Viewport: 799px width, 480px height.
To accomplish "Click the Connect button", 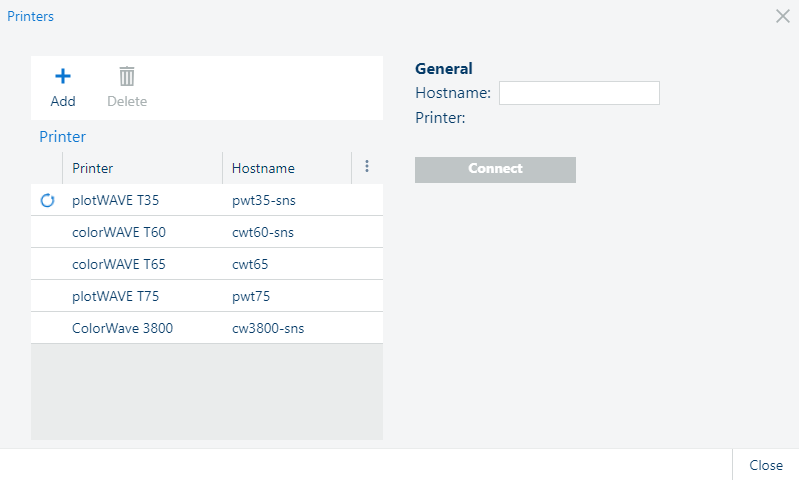I will pos(495,170).
